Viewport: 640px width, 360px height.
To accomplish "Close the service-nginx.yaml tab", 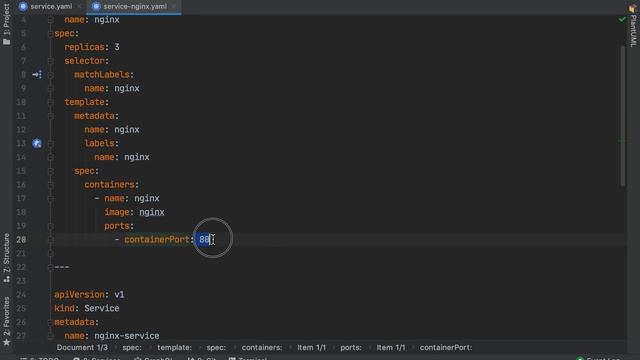I will 174,7.
